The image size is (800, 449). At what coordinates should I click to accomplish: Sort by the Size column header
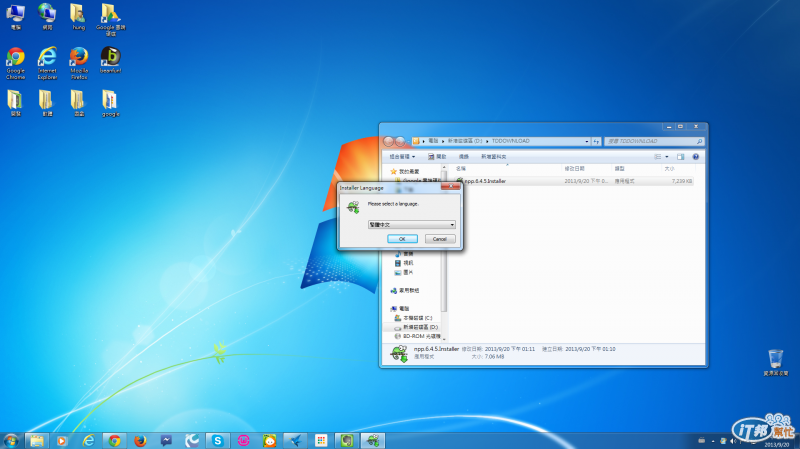coord(678,168)
